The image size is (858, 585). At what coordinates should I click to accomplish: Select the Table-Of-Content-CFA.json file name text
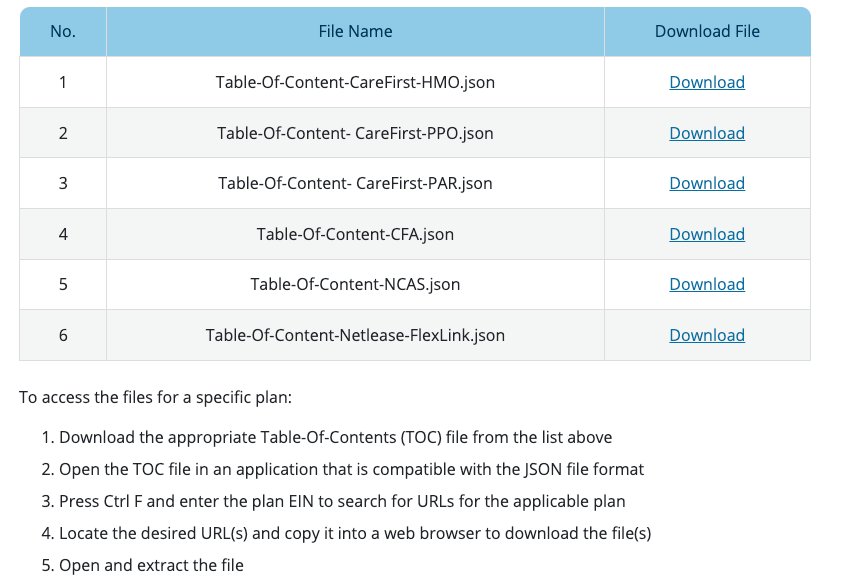tap(355, 234)
